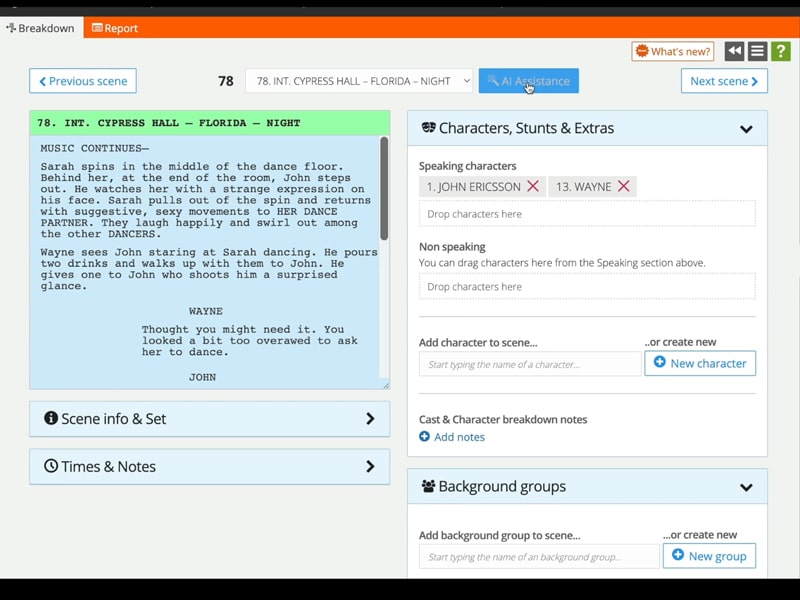Screen dimensions: 800x600
Task: Collapse the Background groups panel
Action: coord(746,487)
